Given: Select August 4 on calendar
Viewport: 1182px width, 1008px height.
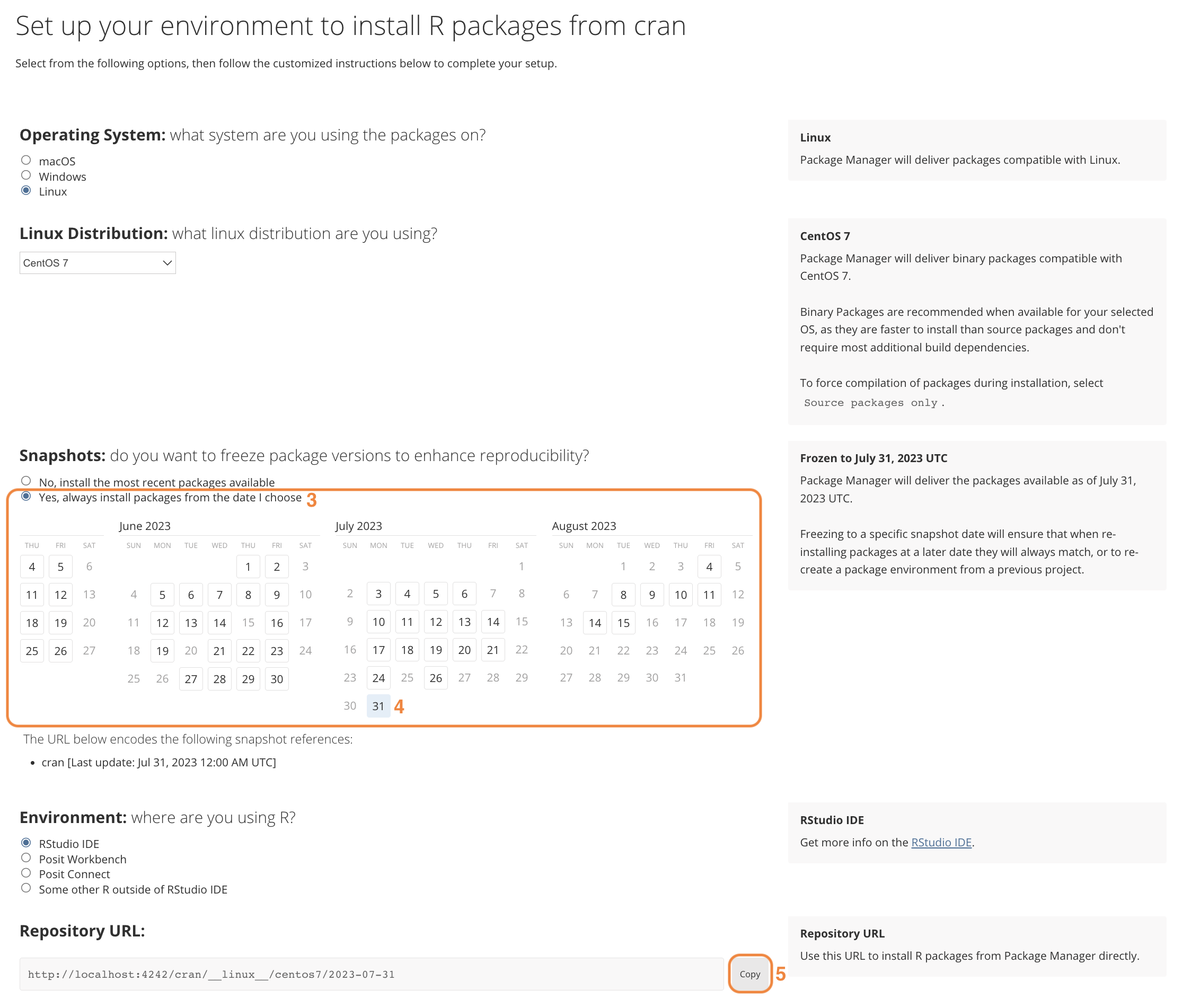Looking at the screenshot, I should [709, 566].
